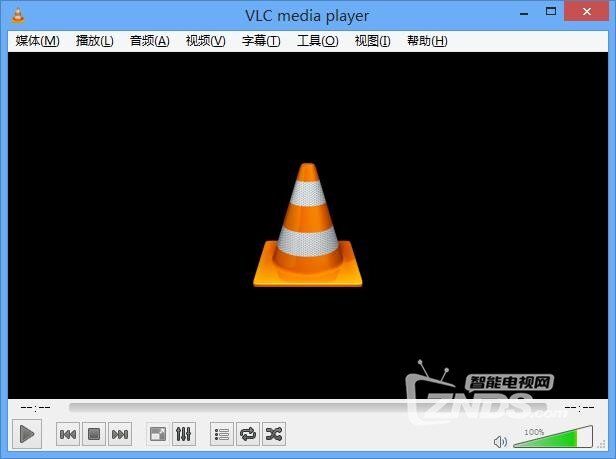Toggle remaining time label at right
The width and height of the screenshot is (616, 459).
(x=579, y=408)
